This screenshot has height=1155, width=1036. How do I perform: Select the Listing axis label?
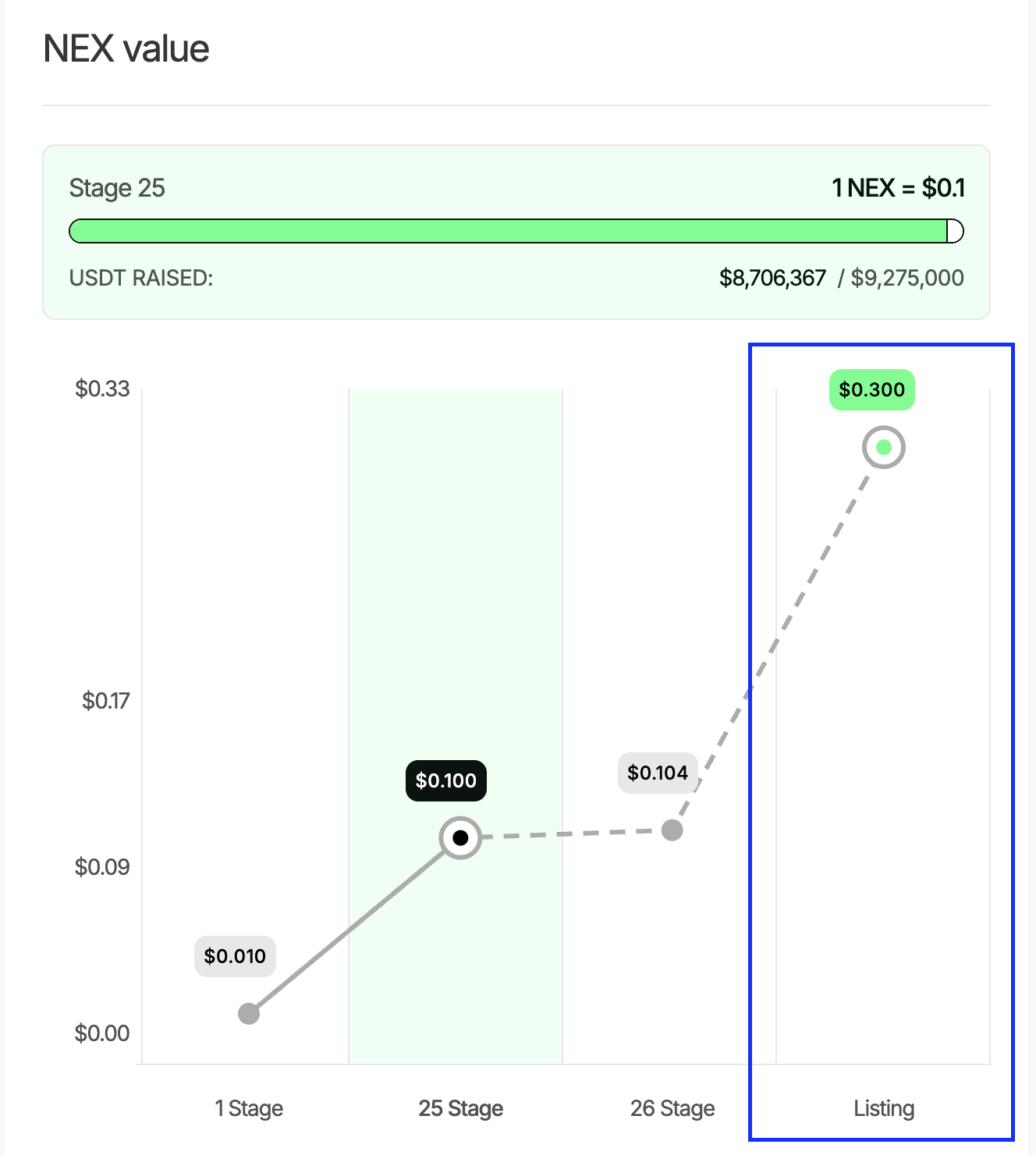884,1108
